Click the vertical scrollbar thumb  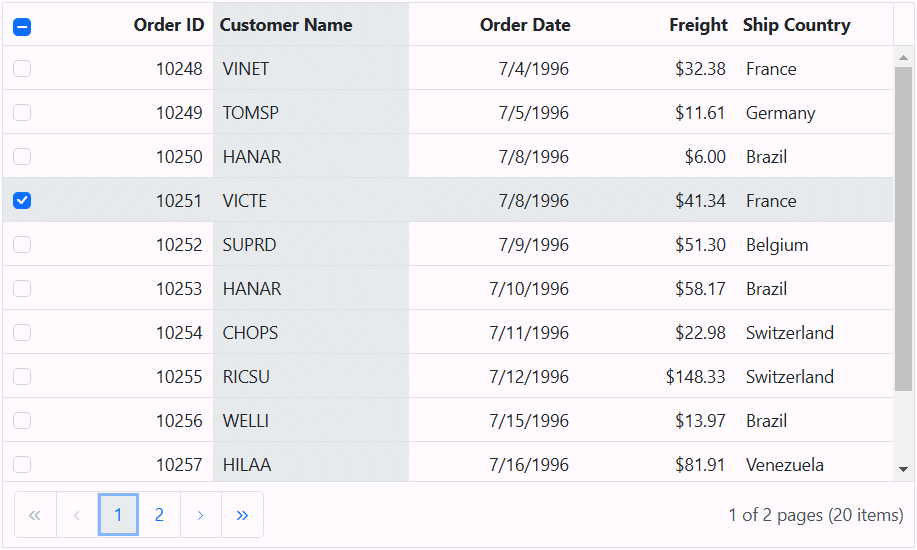point(903,230)
